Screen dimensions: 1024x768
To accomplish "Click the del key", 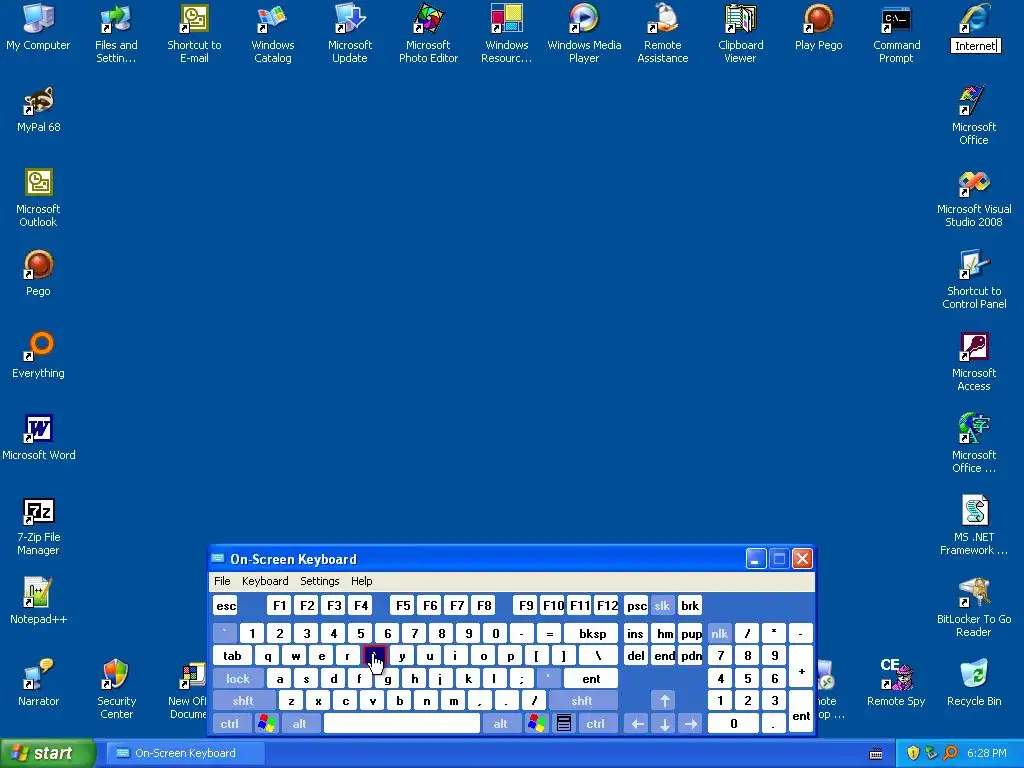I will (635, 656).
